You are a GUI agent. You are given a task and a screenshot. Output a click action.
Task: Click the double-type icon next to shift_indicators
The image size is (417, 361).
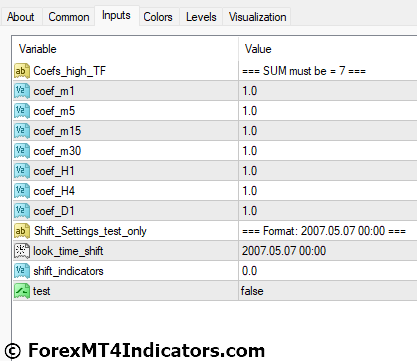coord(22,271)
